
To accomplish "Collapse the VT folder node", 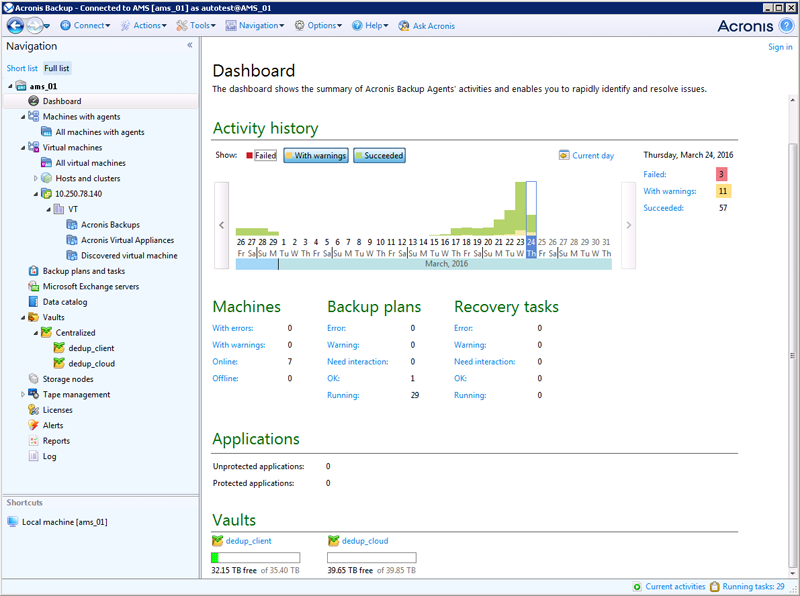I will pos(48,209).
